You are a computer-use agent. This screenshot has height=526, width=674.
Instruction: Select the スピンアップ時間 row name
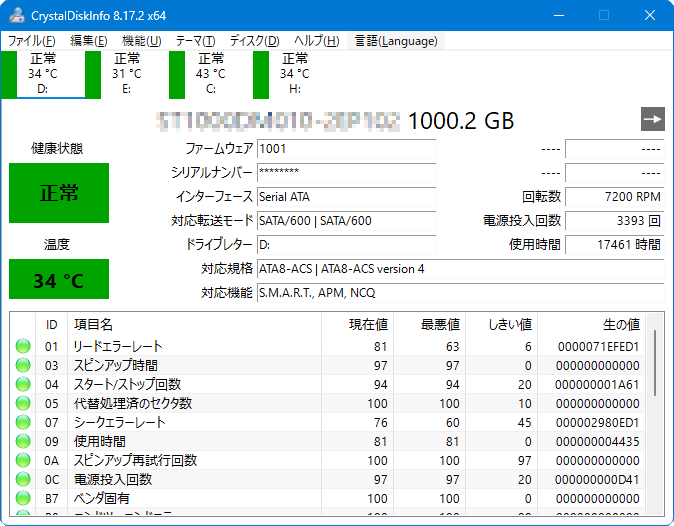(116, 365)
